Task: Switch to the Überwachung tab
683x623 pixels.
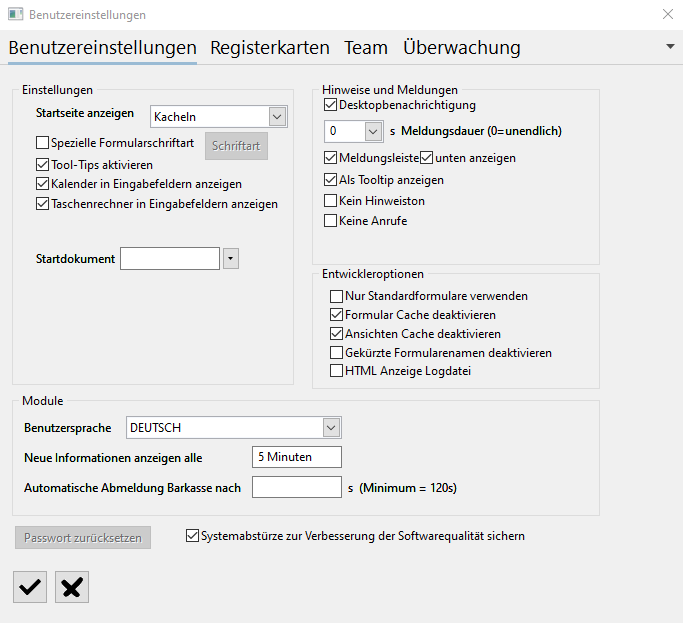Action: [462, 47]
